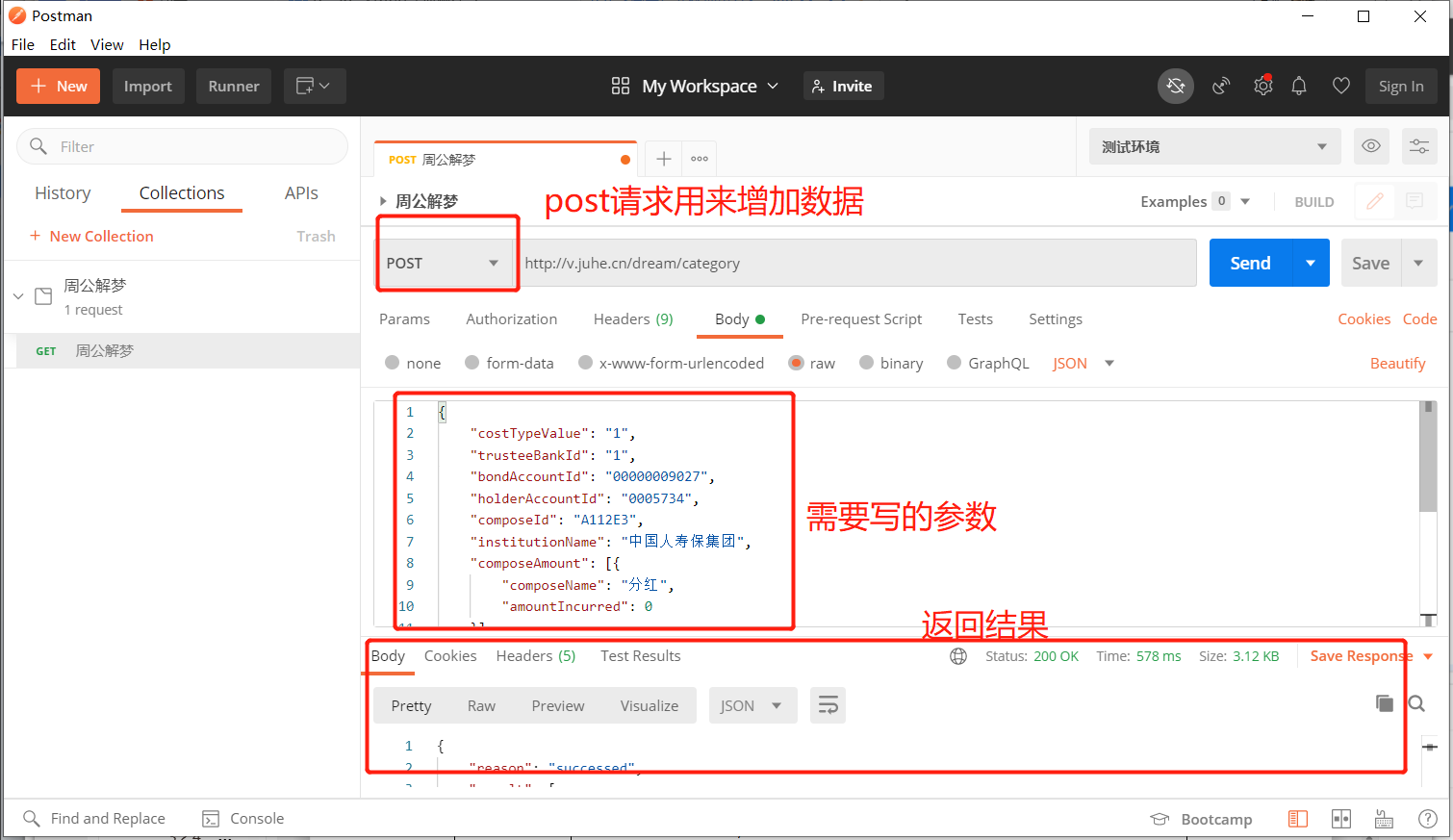
Task: Open the comments icon beside BUILD
Action: (1415, 201)
